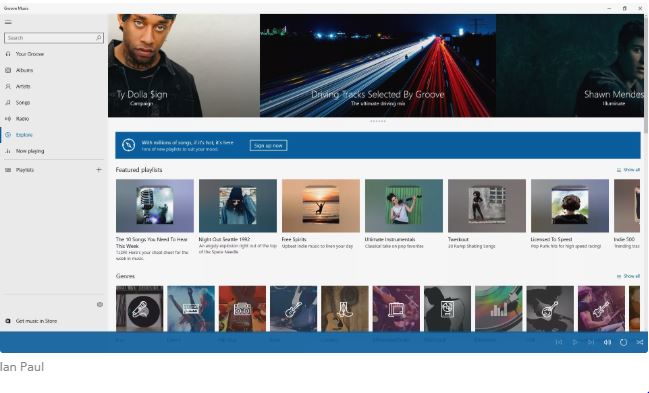Select the amplifier icon genre tile

(396, 309)
